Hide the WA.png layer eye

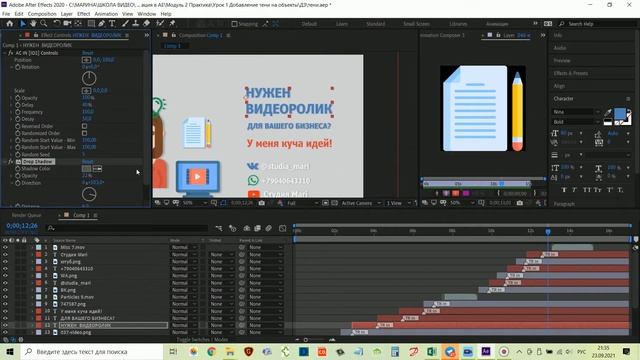click(x=5, y=276)
